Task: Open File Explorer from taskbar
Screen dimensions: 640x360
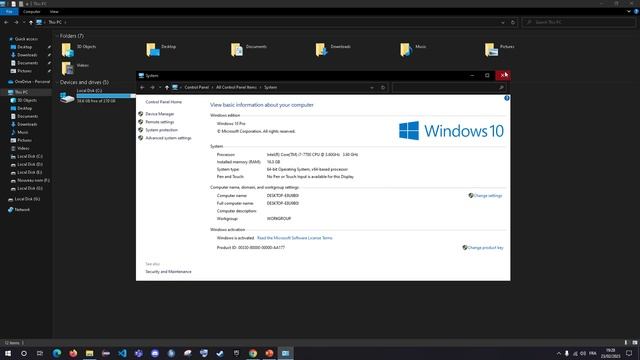Action: pos(89,353)
